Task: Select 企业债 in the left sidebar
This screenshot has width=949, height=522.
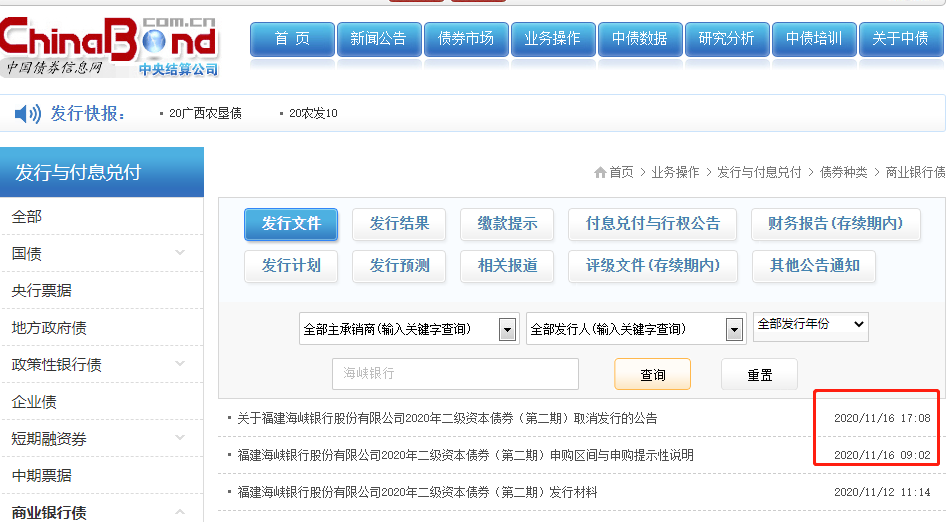Action: [34, 401]
